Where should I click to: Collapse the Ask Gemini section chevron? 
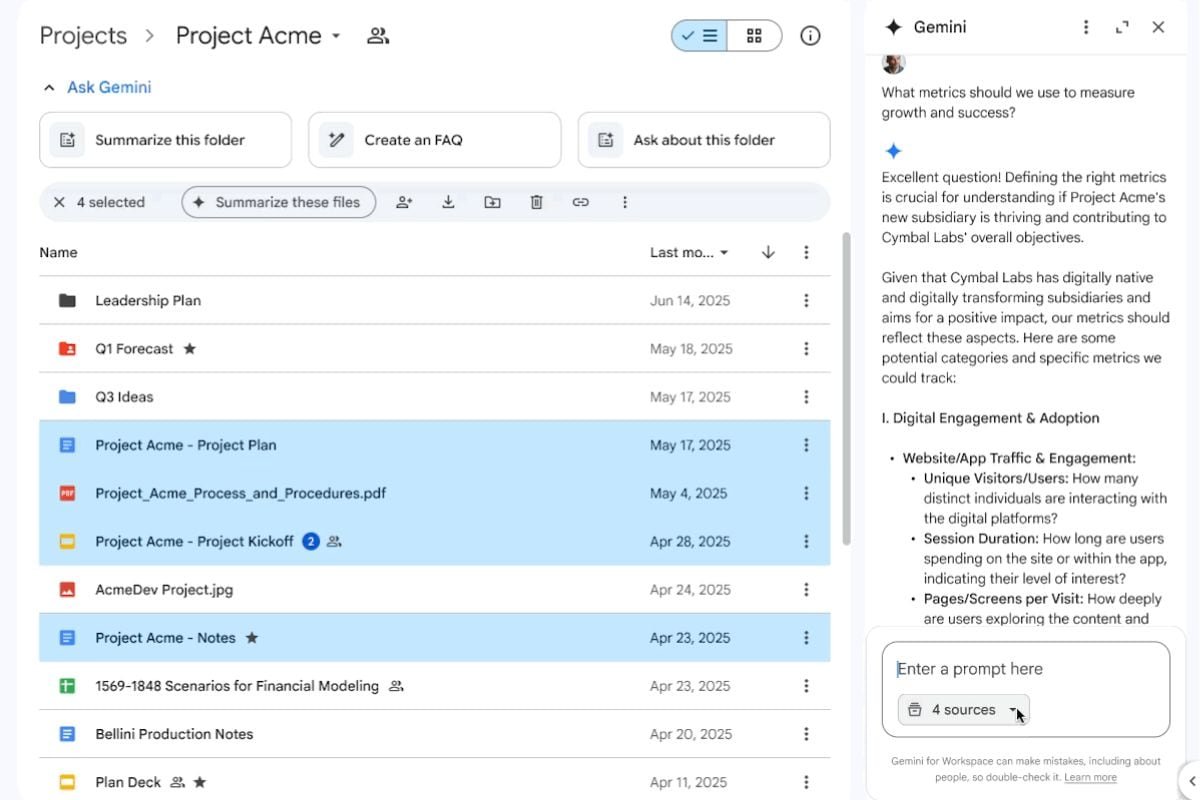tap(49, 88)
